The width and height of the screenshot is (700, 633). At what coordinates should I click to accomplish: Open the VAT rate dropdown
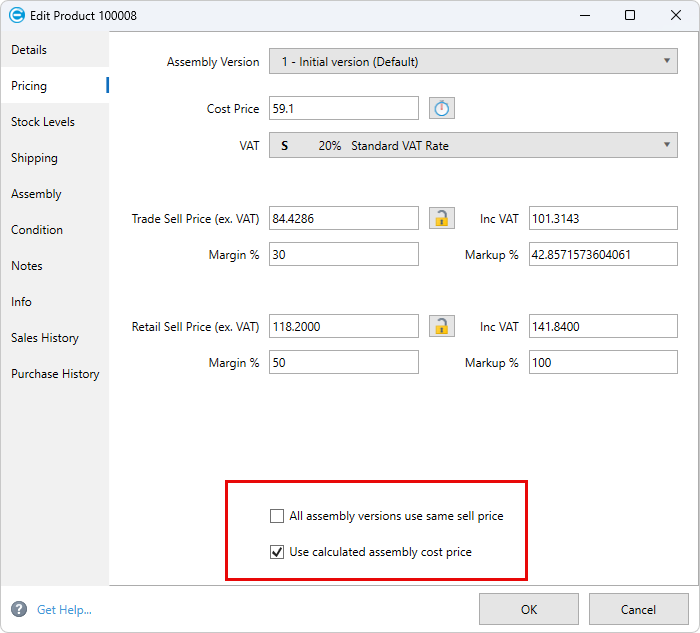coord(473,146)
